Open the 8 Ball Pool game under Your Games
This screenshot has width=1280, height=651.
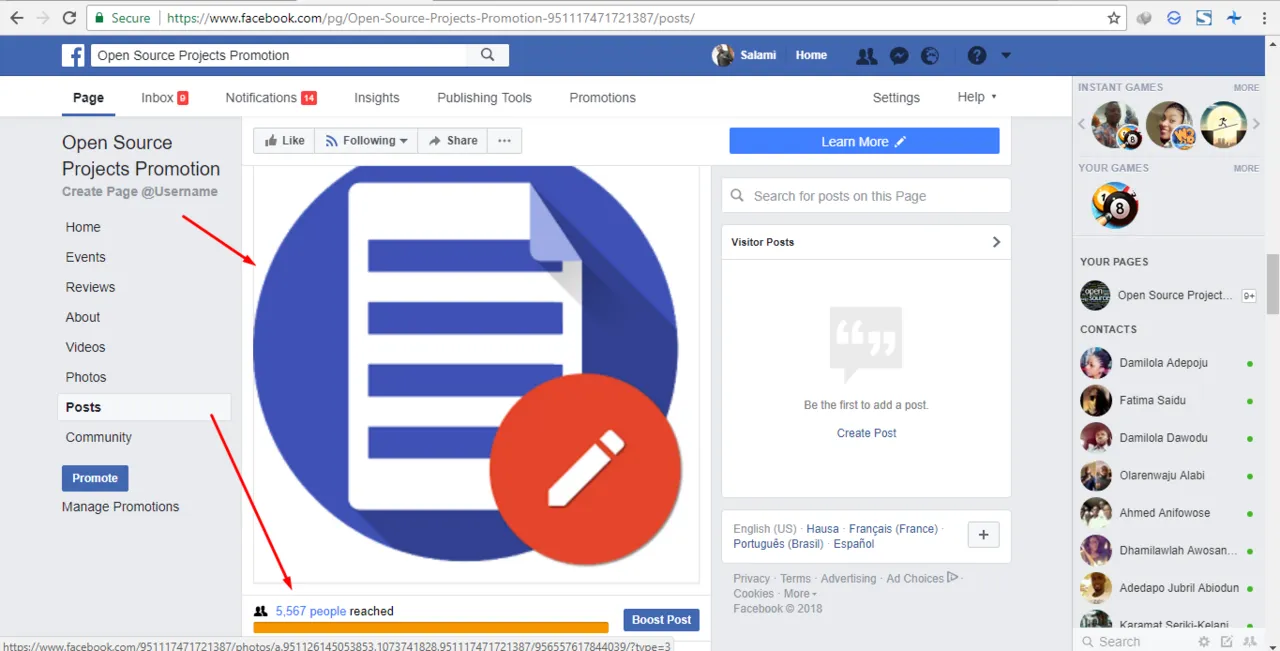[x=1115, y=206]
